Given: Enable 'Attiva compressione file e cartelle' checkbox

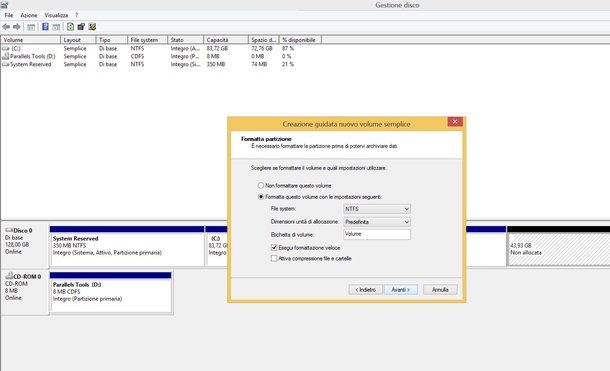Looking at the screenshot, I should point(274,258).
